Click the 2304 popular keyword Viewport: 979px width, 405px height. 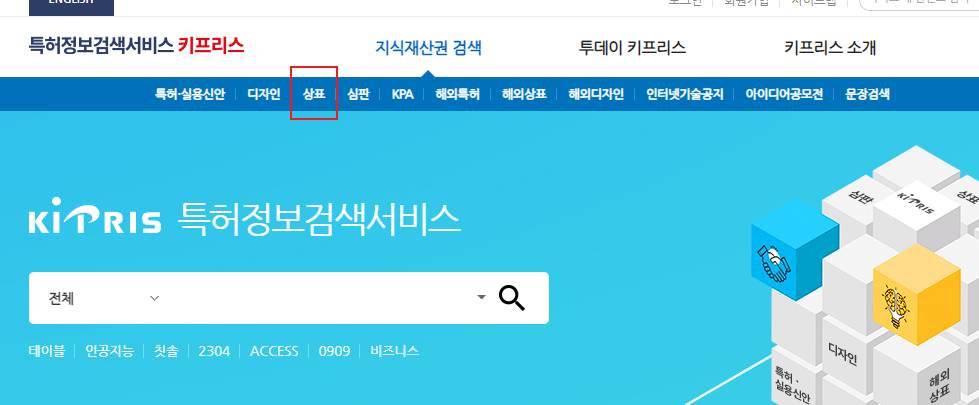pos(214,351)
